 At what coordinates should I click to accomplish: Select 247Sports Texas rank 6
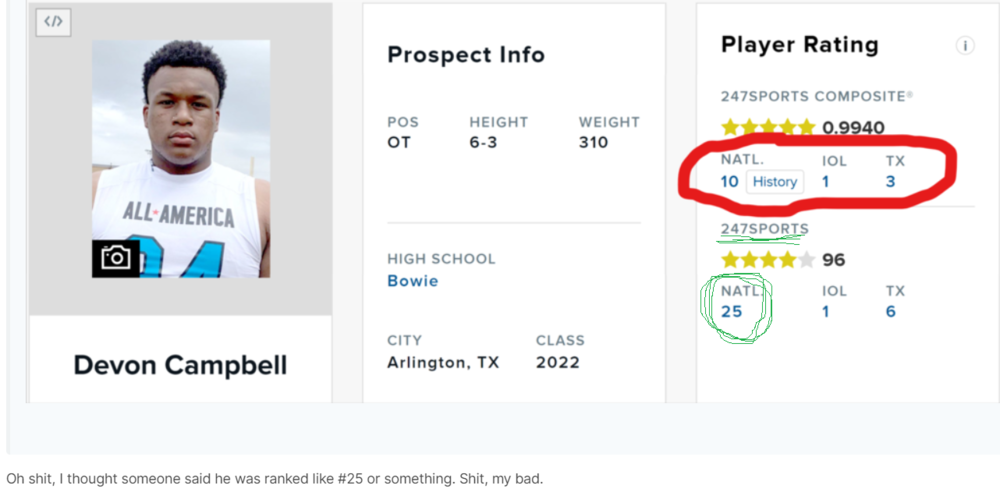click(890, 311)
